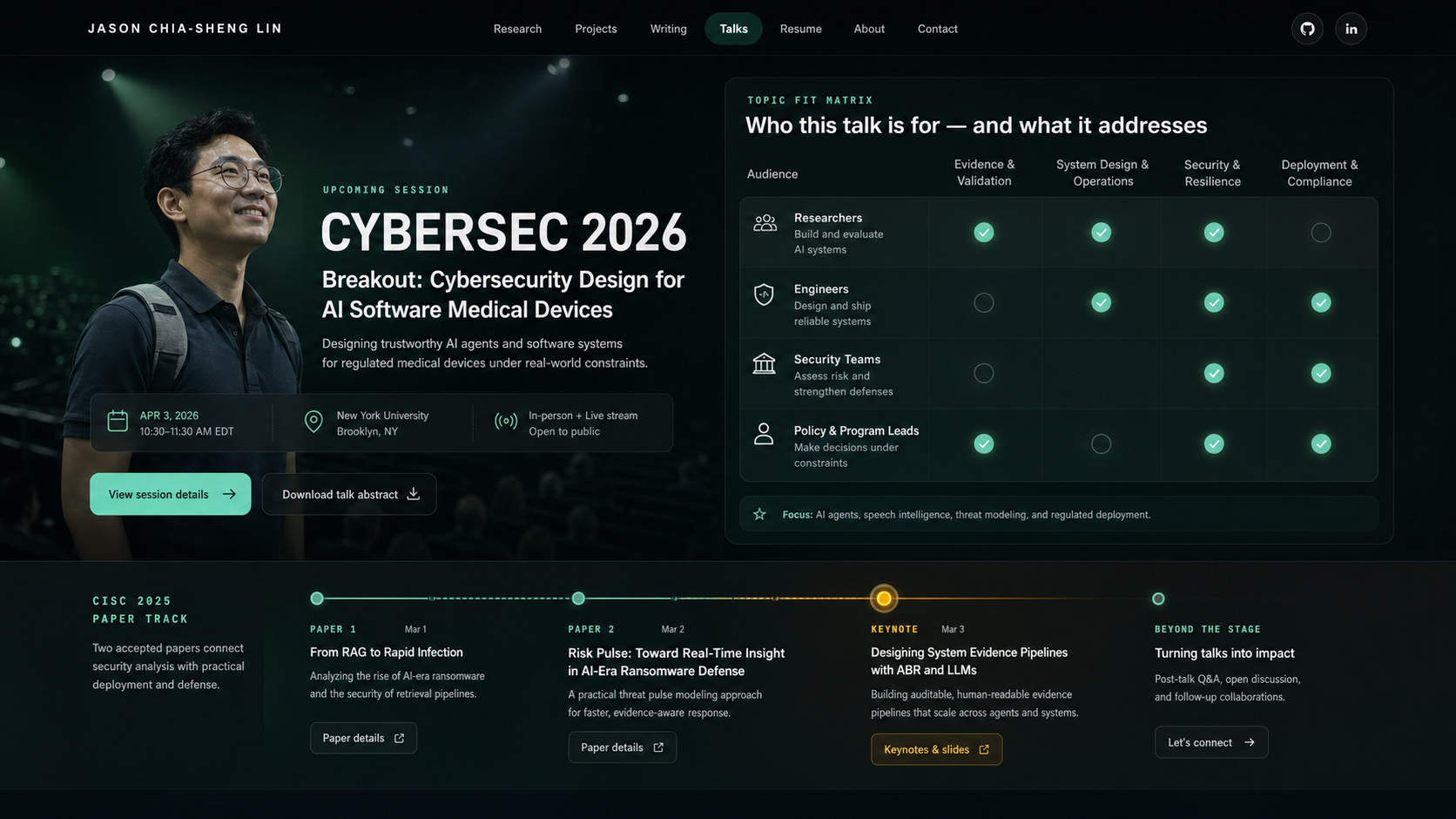Screen dimensions: 1456x819
Task: Select the Beyond the Stage timeline dot
Action: pos(1158,599)
